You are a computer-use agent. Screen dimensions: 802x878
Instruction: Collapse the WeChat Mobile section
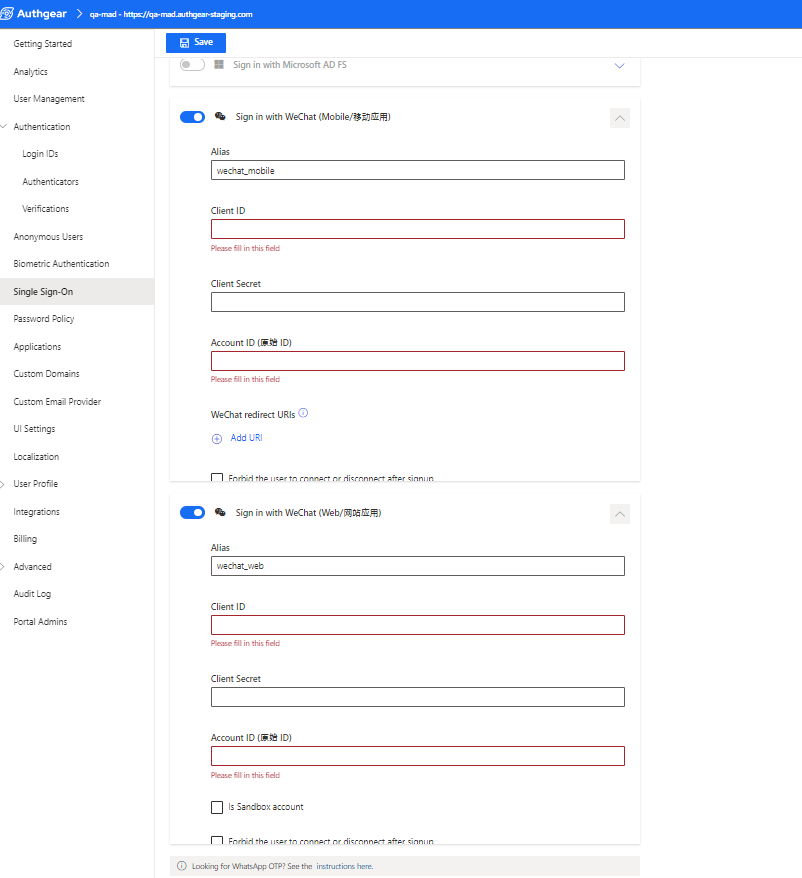(619, 117)
